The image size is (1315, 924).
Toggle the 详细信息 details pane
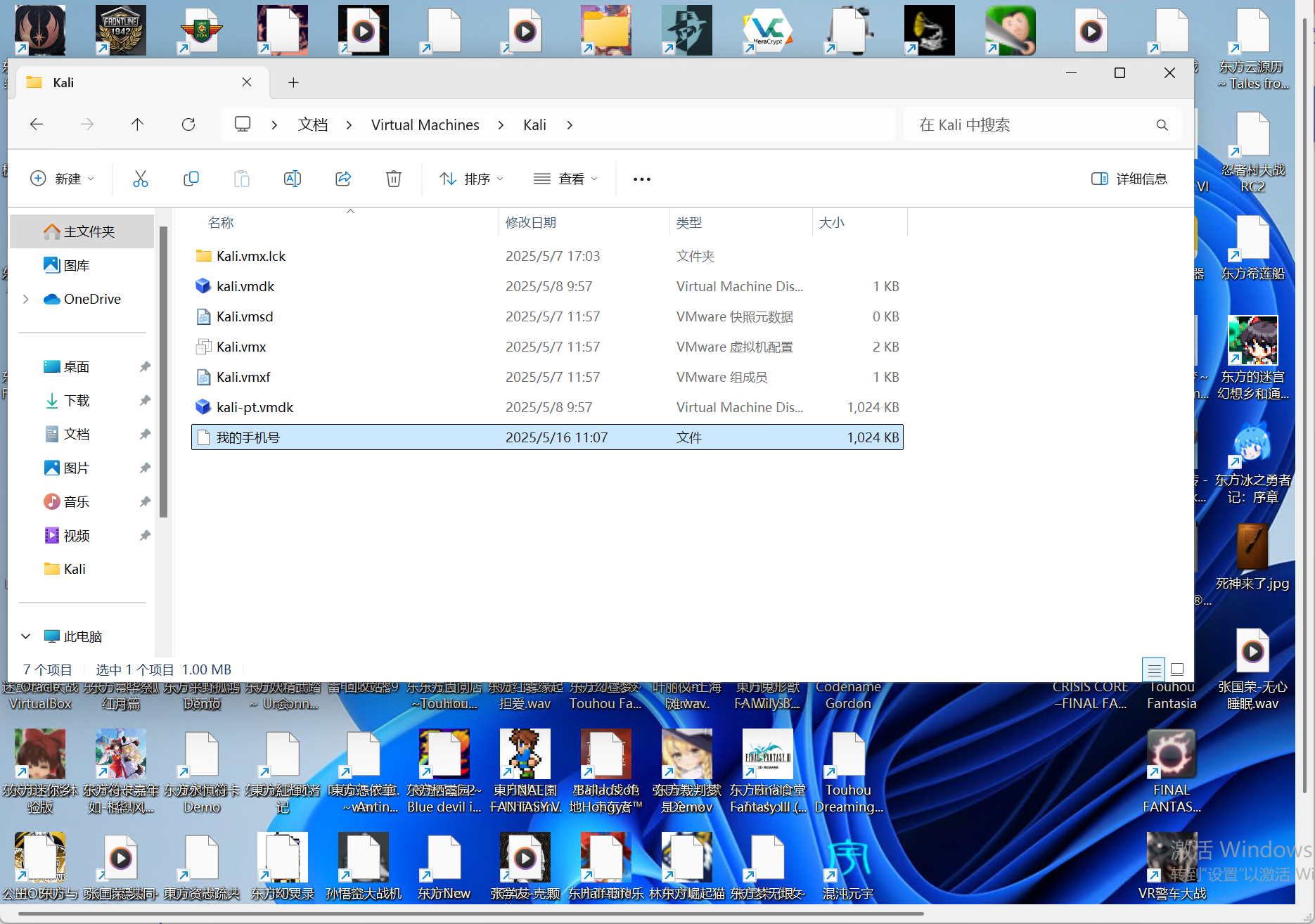click(1129, 179)
